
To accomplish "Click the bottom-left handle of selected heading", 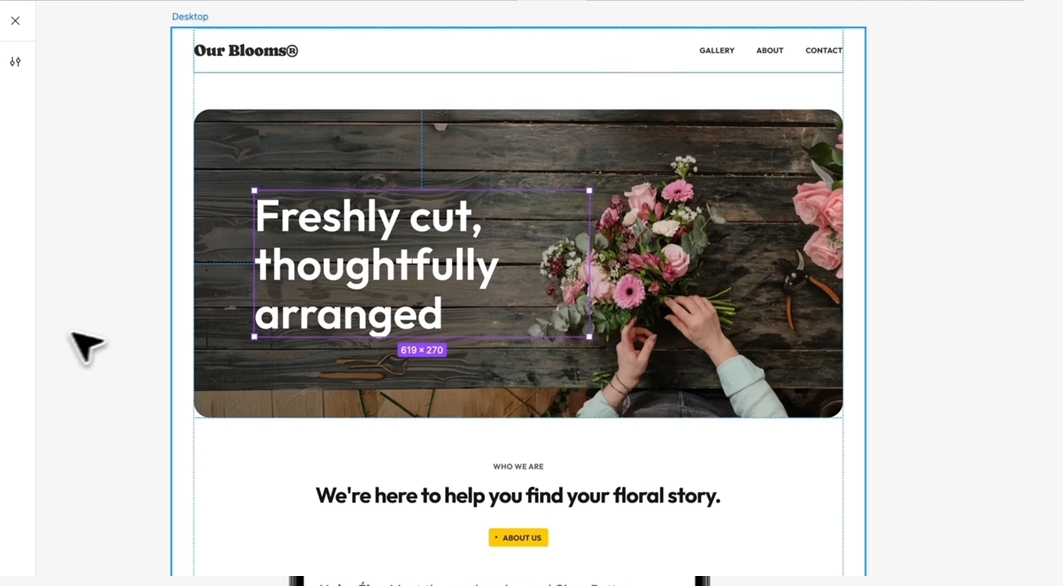I will (254, 336).
